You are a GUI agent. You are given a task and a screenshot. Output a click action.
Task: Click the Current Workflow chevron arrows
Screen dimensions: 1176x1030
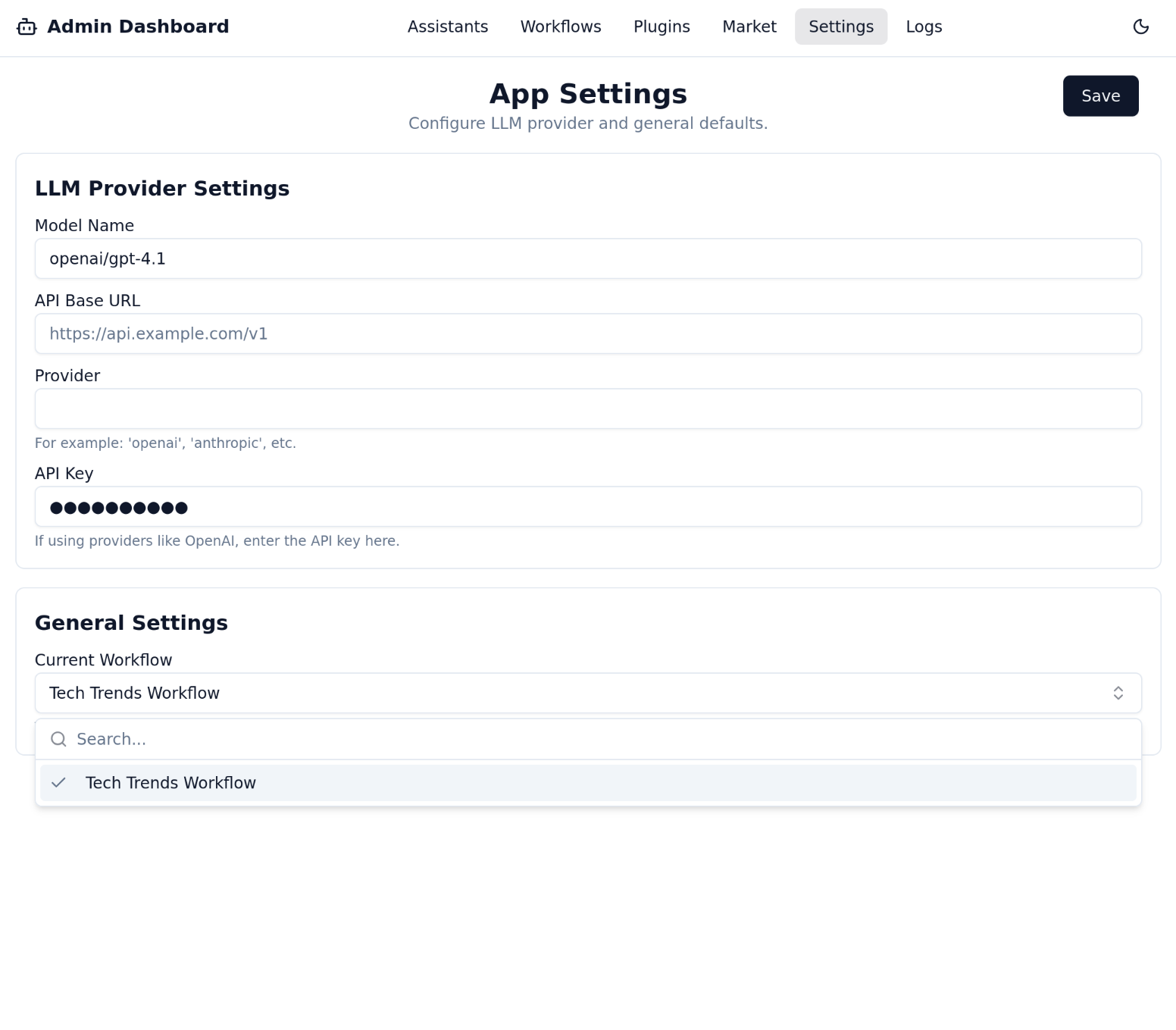click(x=1118, y=693)
